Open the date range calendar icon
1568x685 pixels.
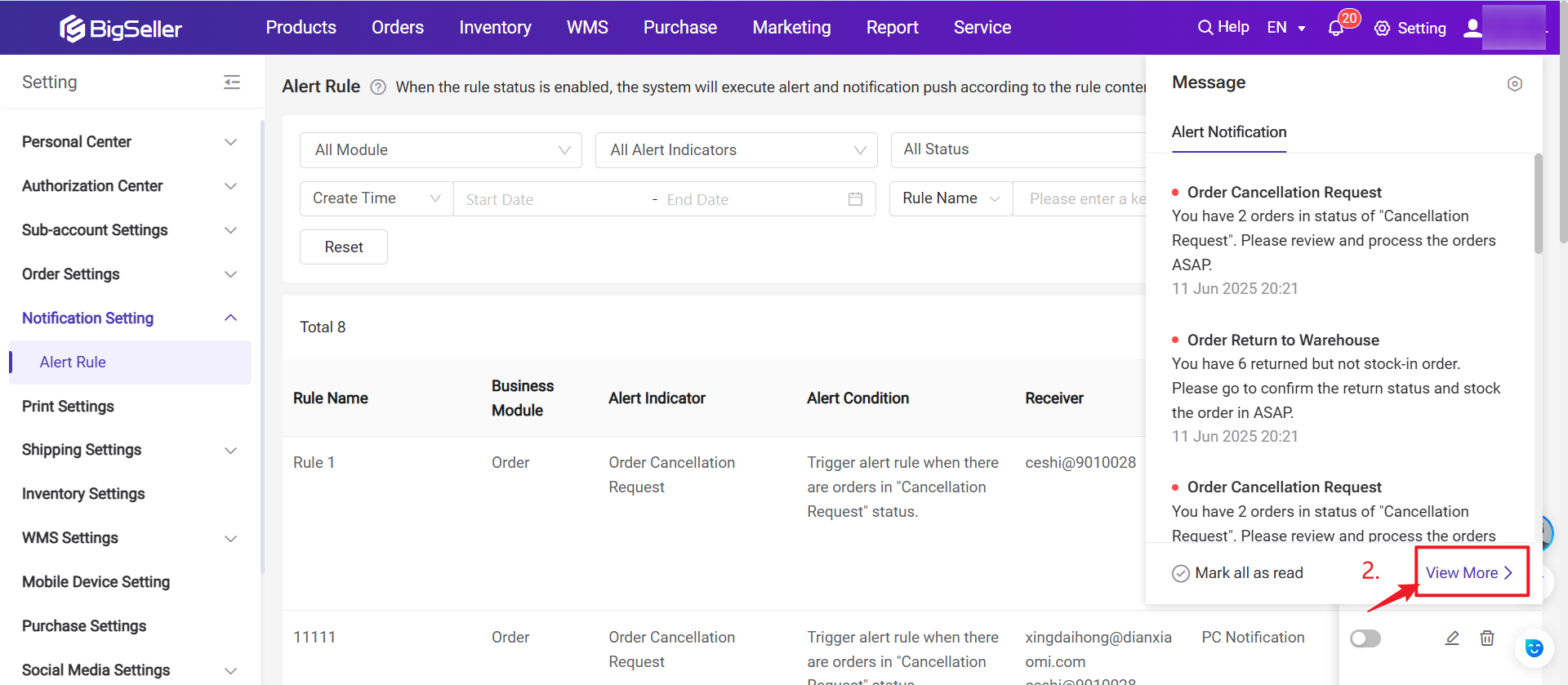[x=855, y=199]
